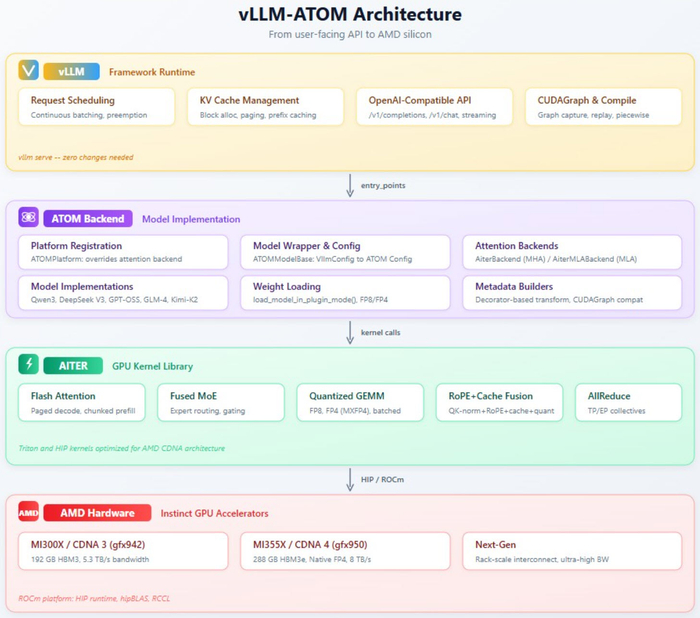Click the Flash Attention card
This screenshot has height=618, width=700.
pyautogui.click(x=82, y=402)
